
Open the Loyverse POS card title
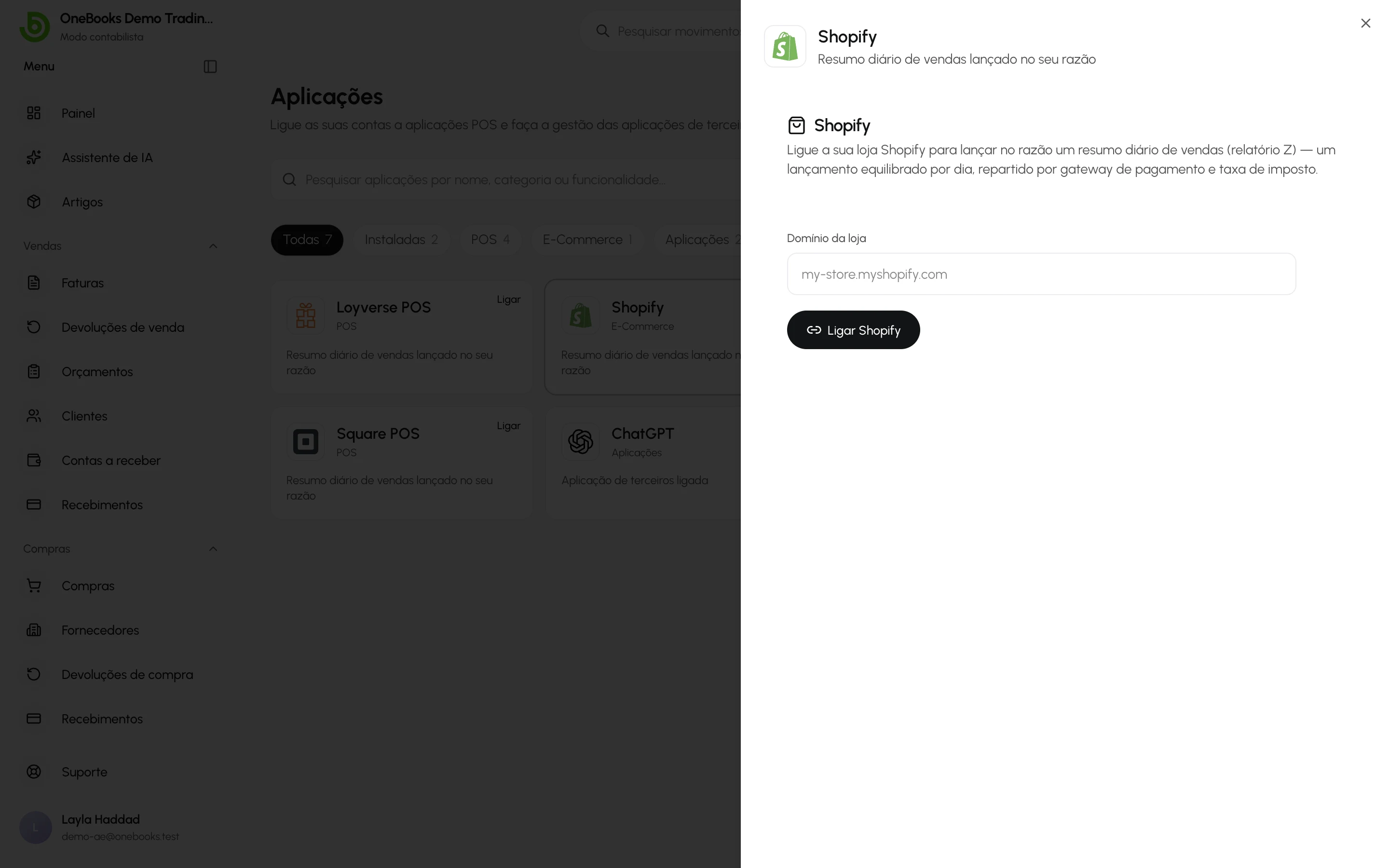pos(383,307)
